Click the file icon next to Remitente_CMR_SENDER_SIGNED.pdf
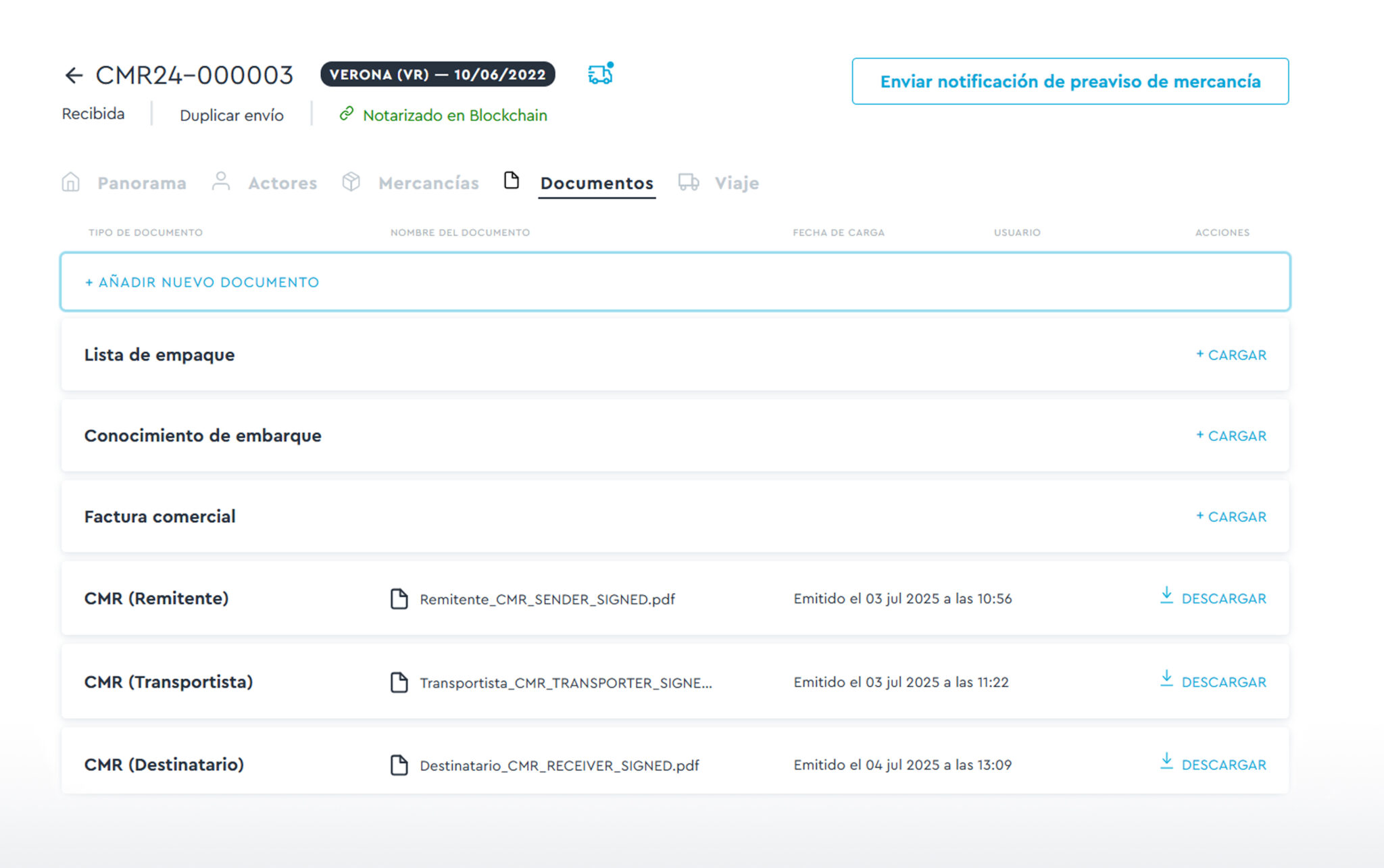 pos(399,598)
